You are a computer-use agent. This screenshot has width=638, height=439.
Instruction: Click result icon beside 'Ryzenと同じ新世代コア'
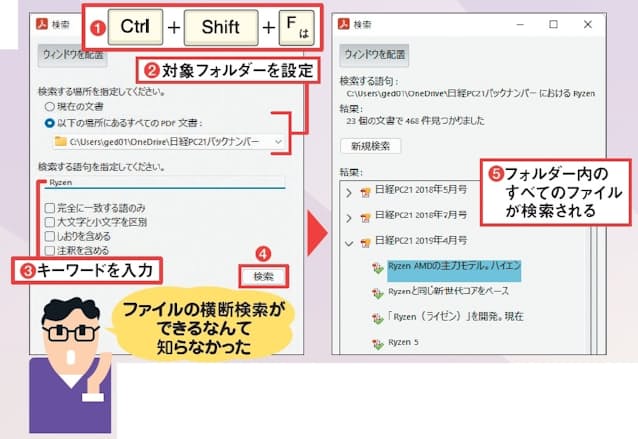pos(378,293)
